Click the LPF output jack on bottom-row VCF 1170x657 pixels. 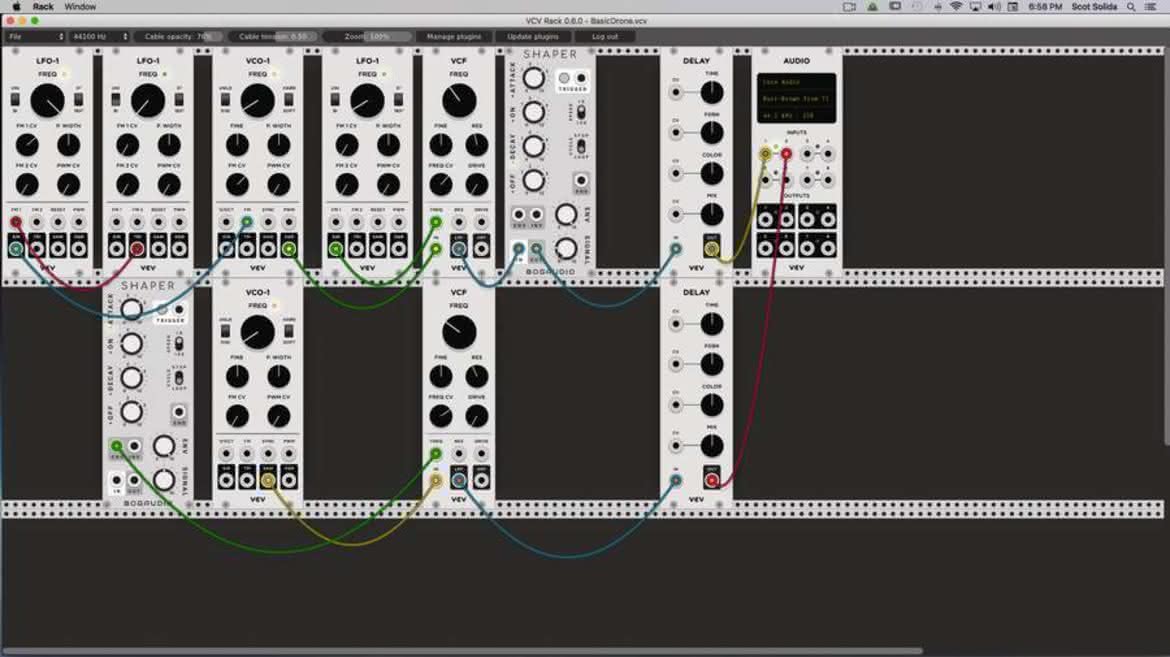(459, 480)
